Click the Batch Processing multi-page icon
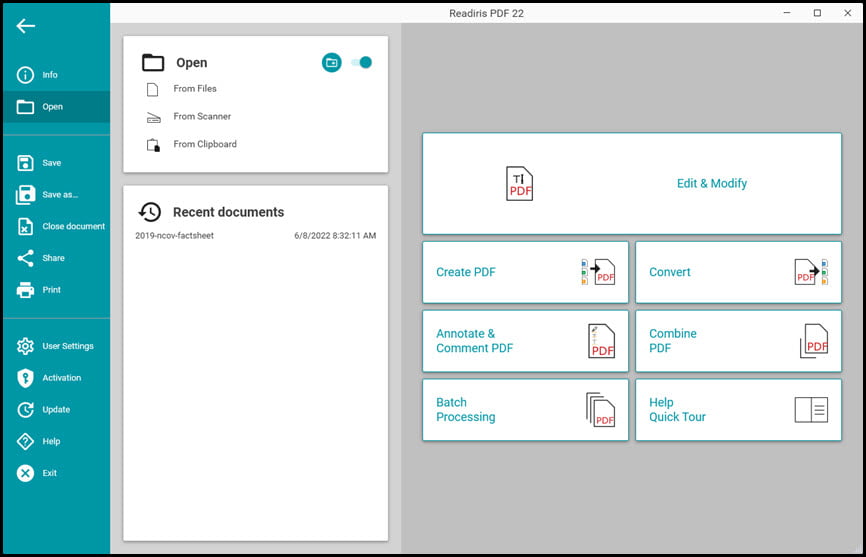This screenshot has height=557, width=866. (600, 410)
